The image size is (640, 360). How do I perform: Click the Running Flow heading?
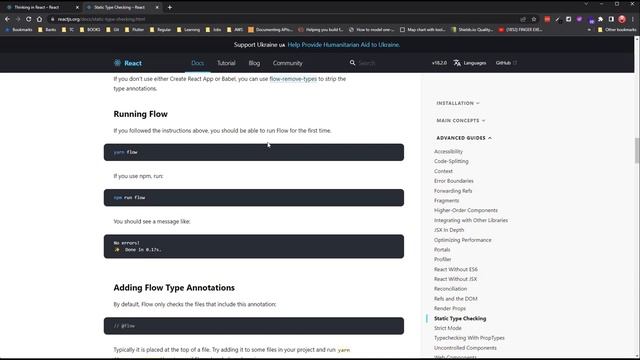pos(140,114)
